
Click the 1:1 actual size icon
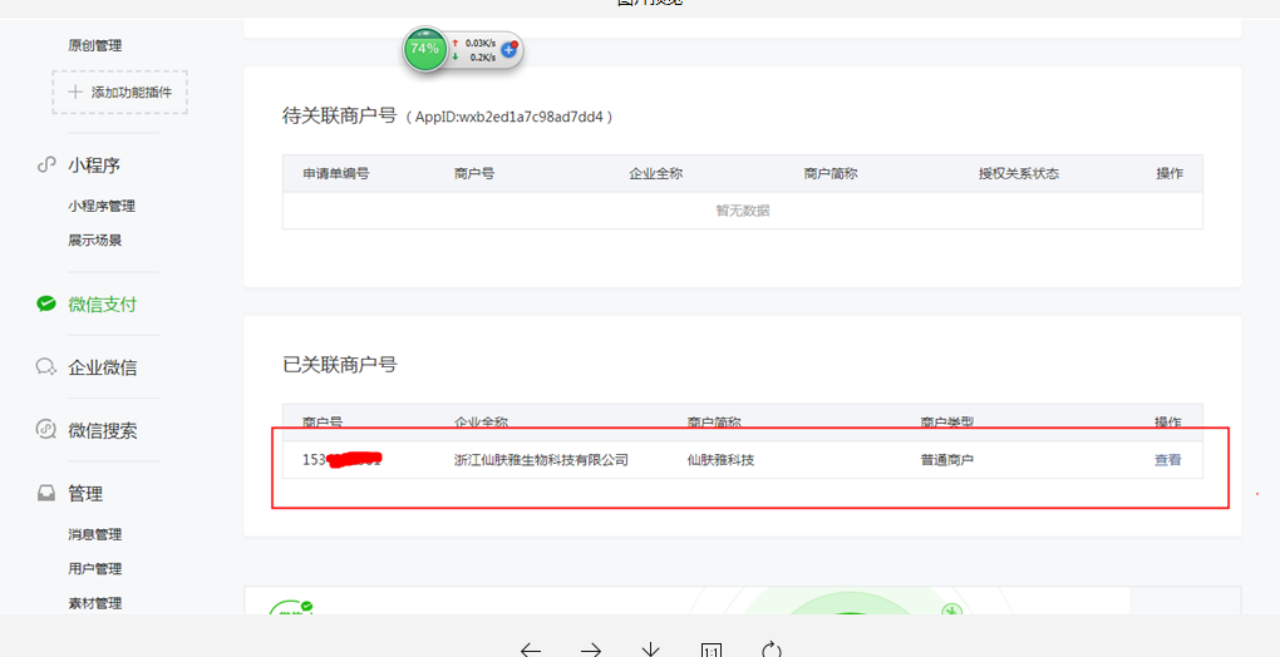click(711, 650)
